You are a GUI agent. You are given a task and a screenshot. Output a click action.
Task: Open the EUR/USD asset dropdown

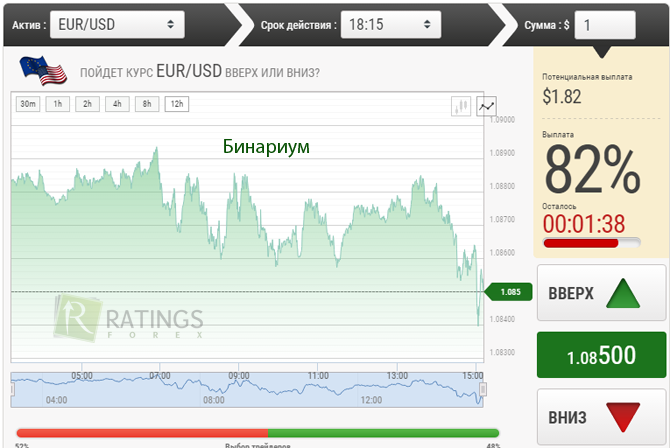[117, 25]
